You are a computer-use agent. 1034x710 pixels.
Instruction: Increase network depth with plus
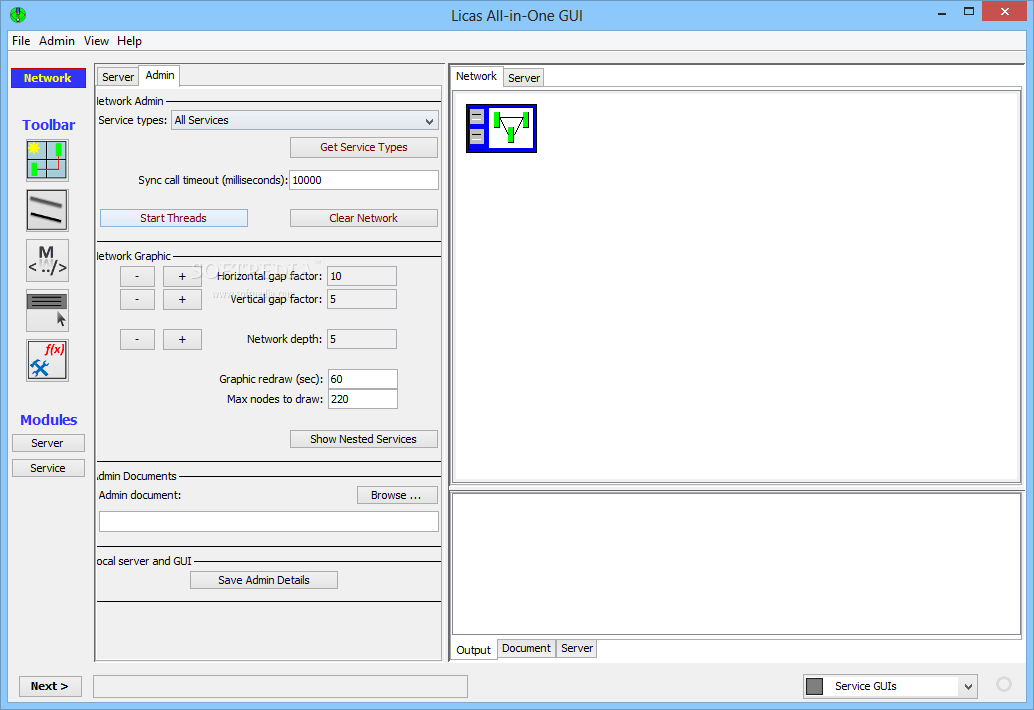[183, 340]
